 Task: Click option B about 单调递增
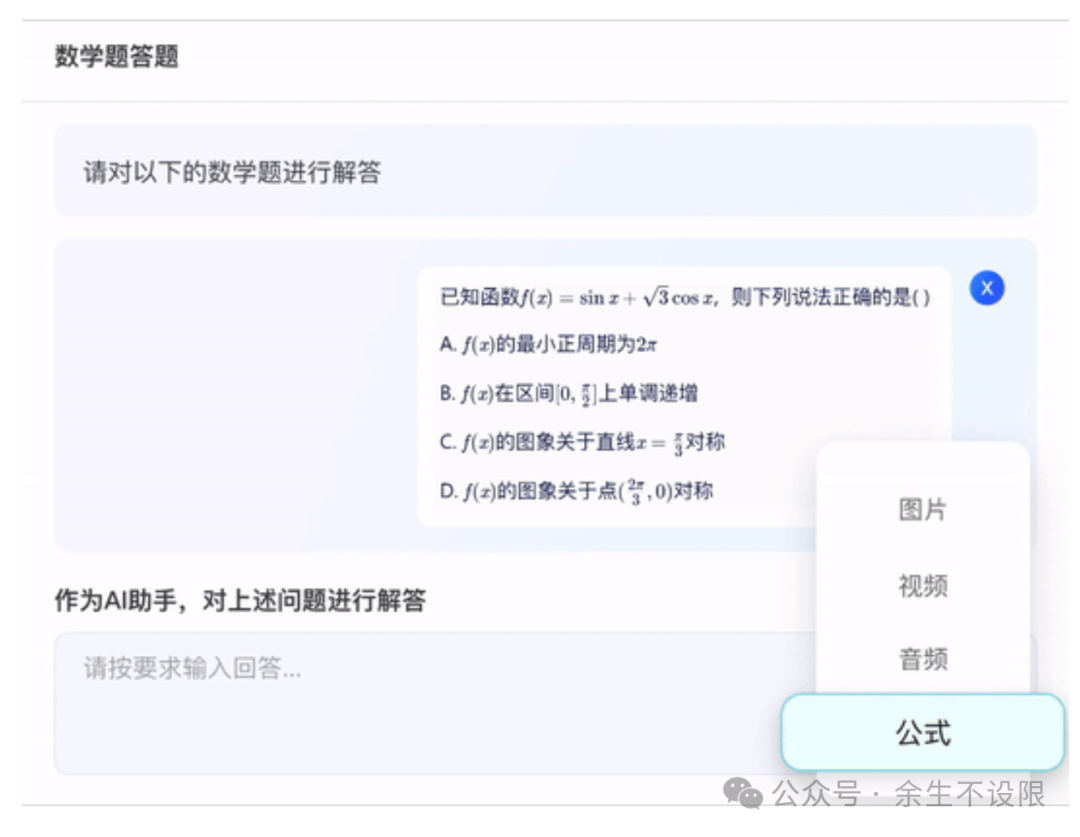[568, 393]
